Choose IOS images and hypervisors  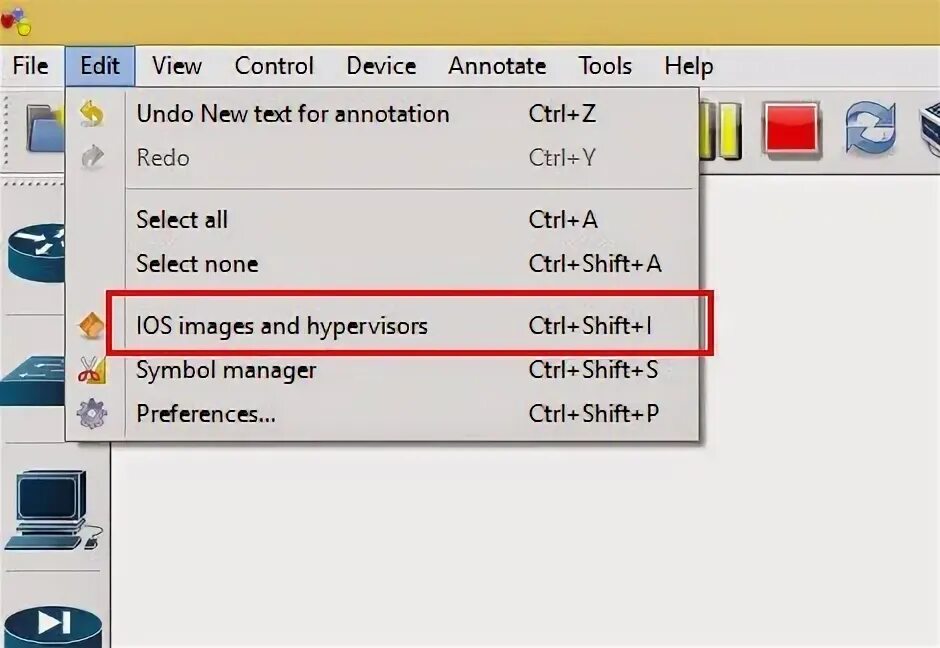point(282,326)
